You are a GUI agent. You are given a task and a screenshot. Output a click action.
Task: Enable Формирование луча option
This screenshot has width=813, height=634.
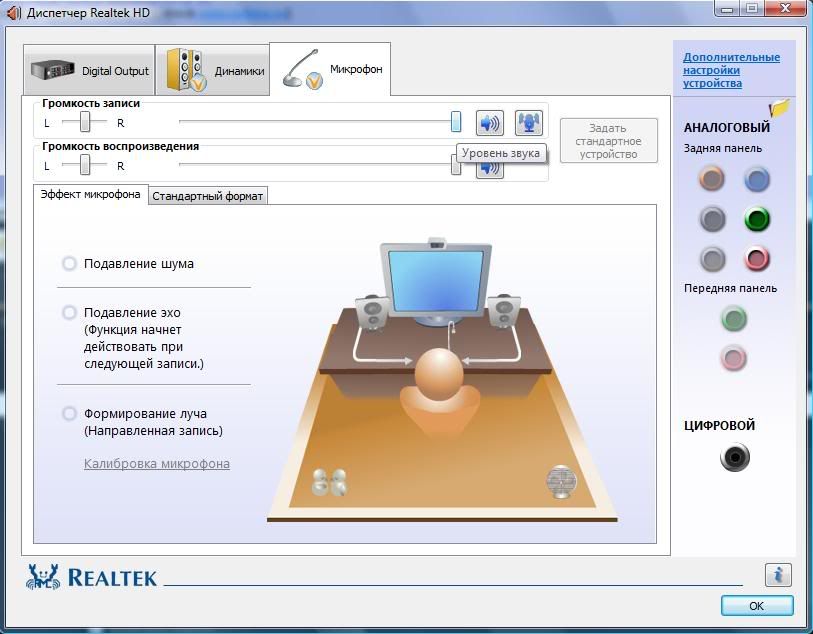coord(69,414)
